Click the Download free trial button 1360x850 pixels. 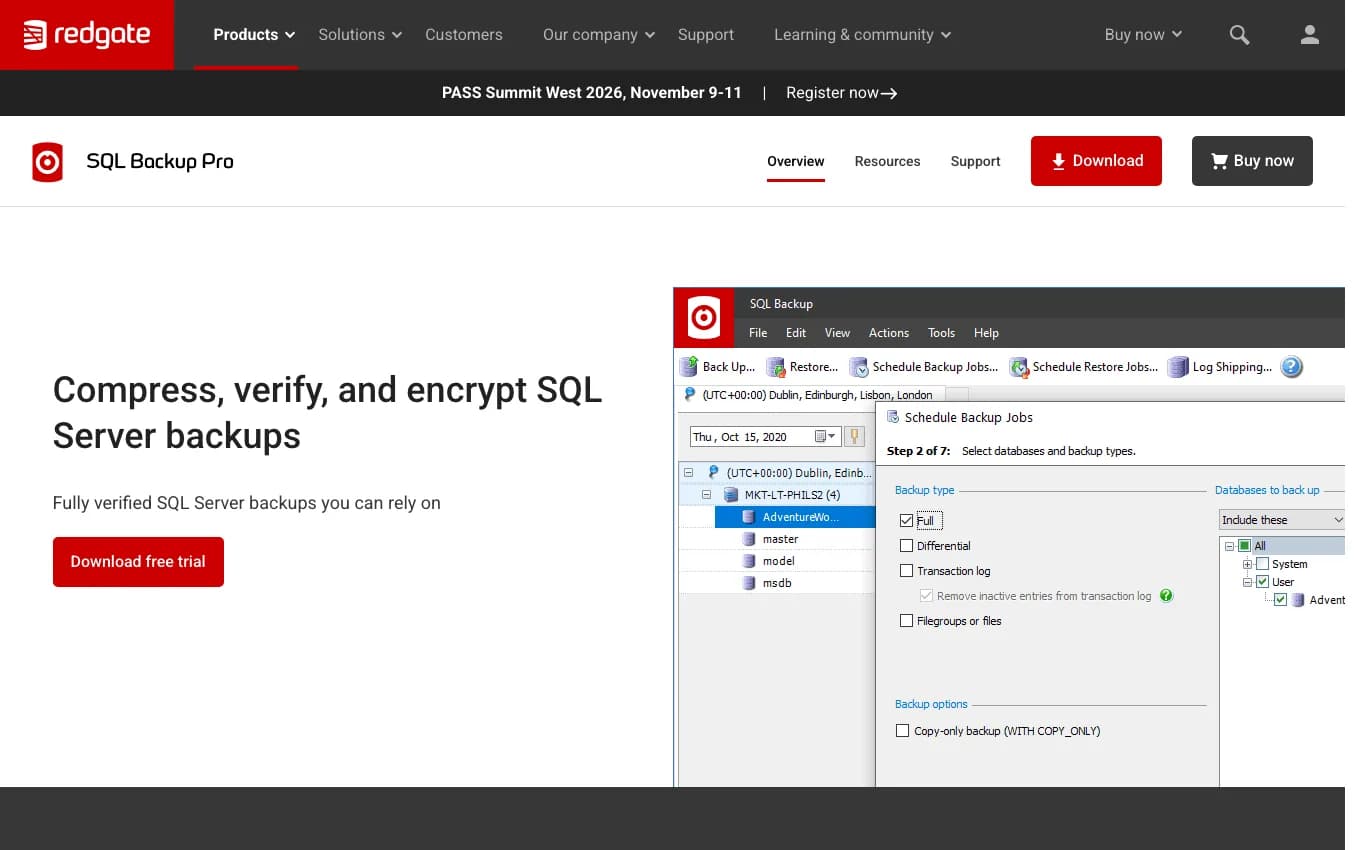138,562
